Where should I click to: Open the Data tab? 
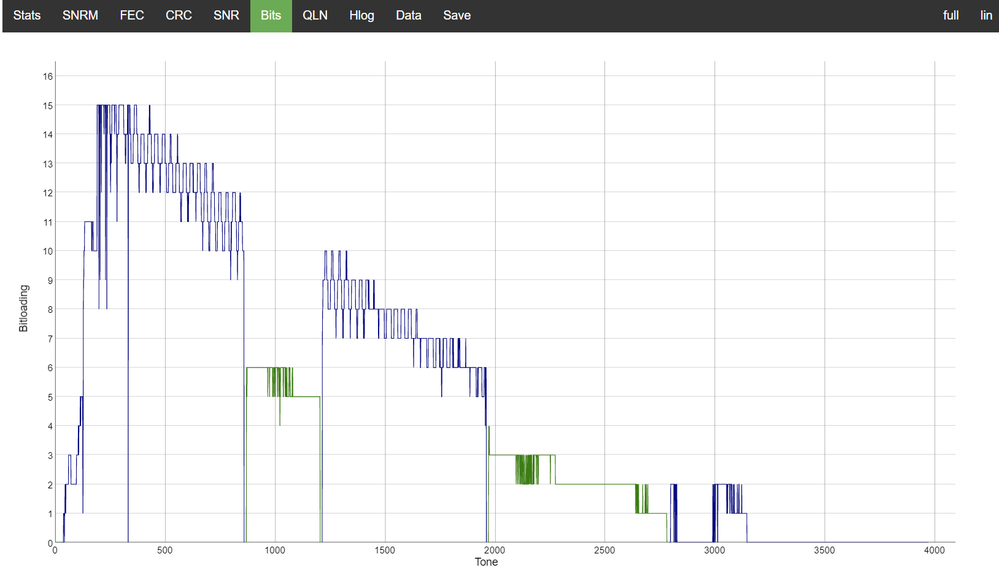click(x=408, y=16)
